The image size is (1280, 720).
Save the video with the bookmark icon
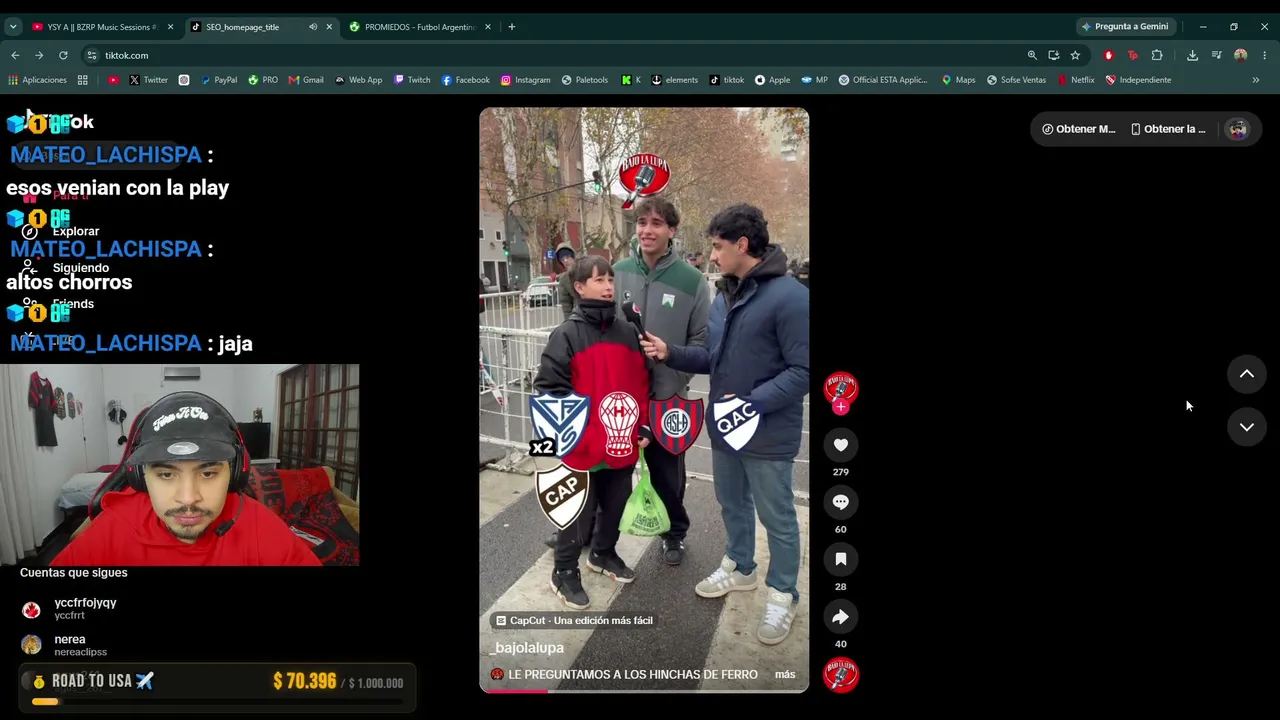tap(840, 559)
